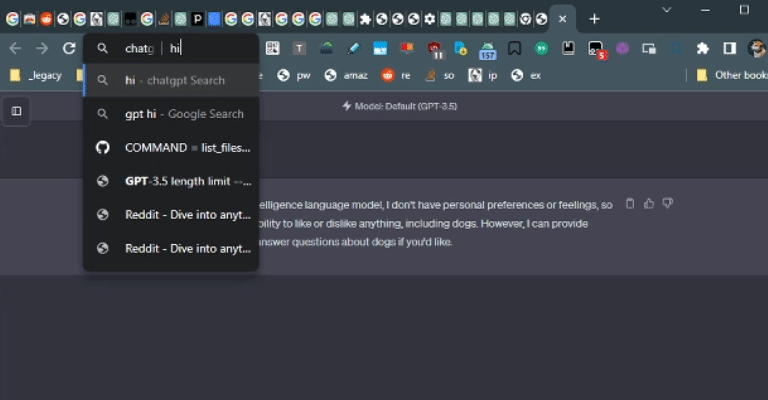The image size is (768, 400).
Task: Open the _legacy bookmarks folder
Action: click(x=37, y=75)
